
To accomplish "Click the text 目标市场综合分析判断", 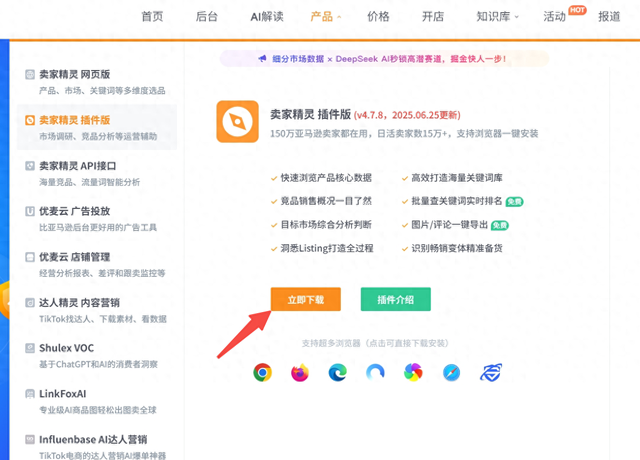I will coord(326,224).
